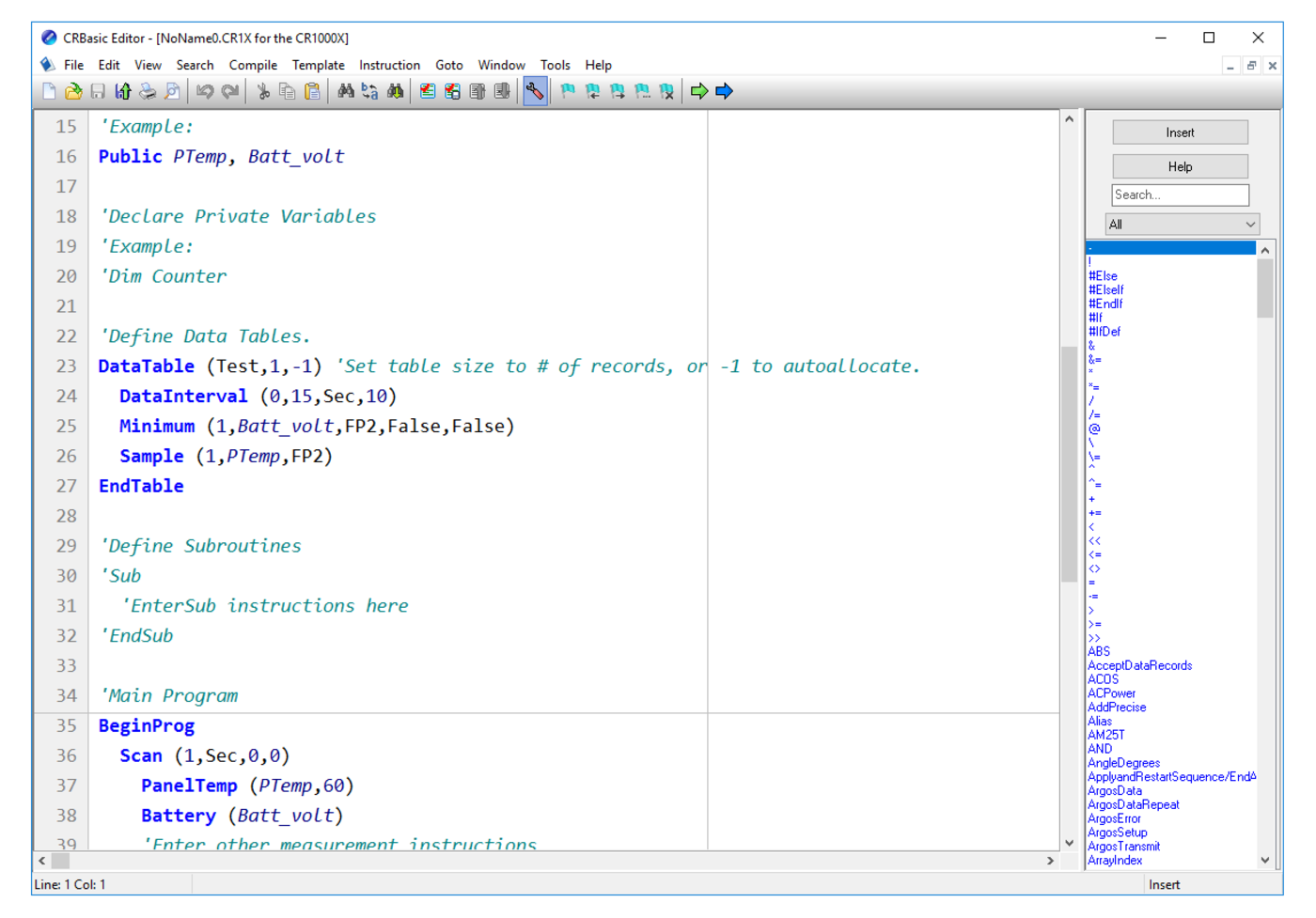Click the Redo arrow icon
Image resolution: width=1316 pixels, height=918 pixels.
pos(229,91)
